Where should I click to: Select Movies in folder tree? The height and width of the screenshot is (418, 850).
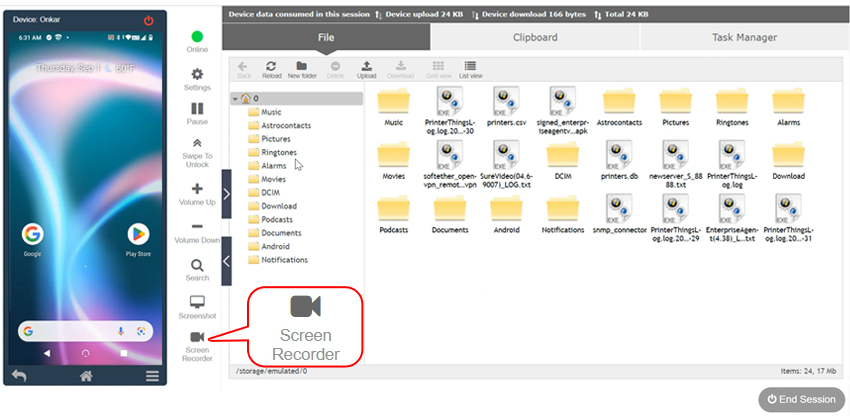(273, 179)
